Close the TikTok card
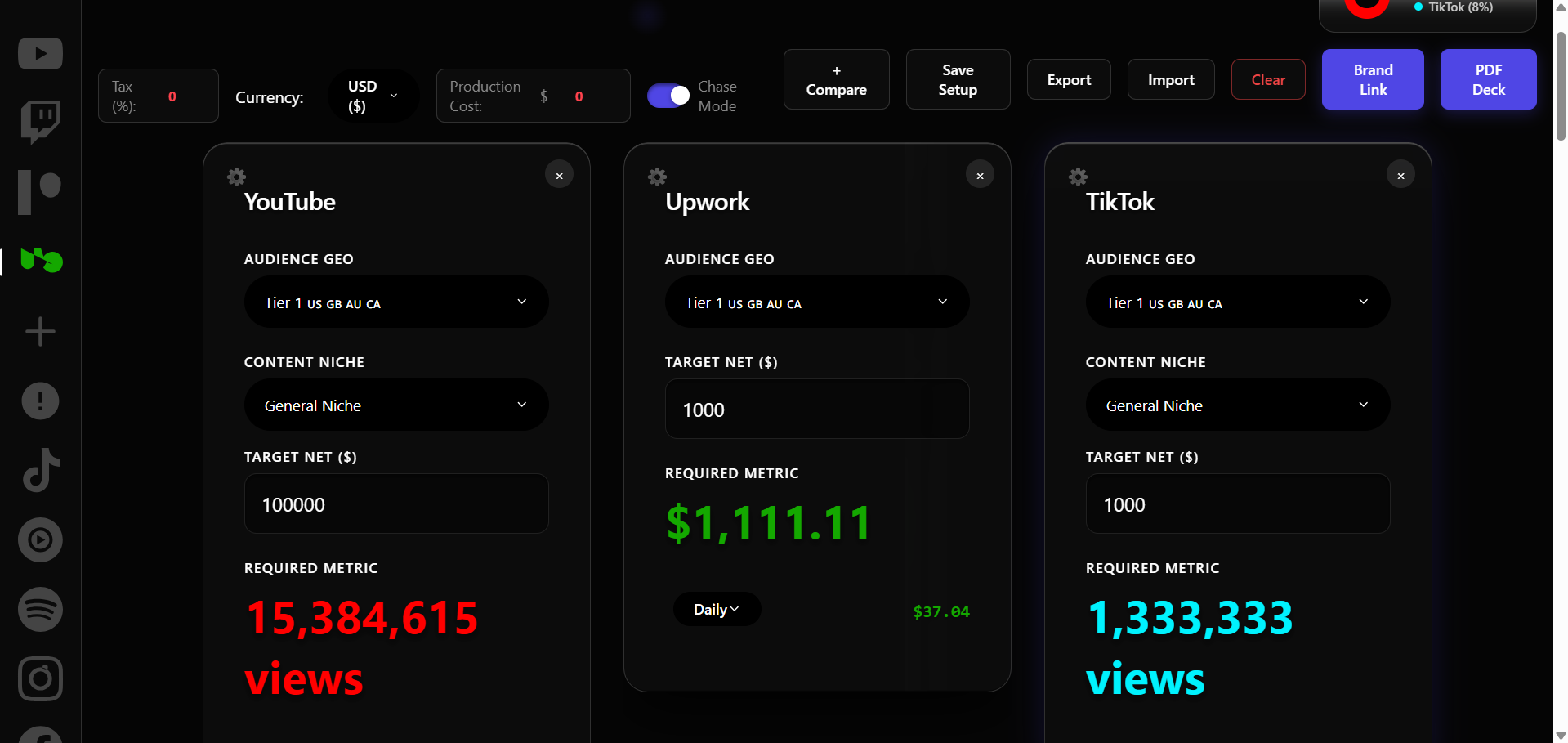Viewport: 1568px width, 743px height. tap(1400, 175)
